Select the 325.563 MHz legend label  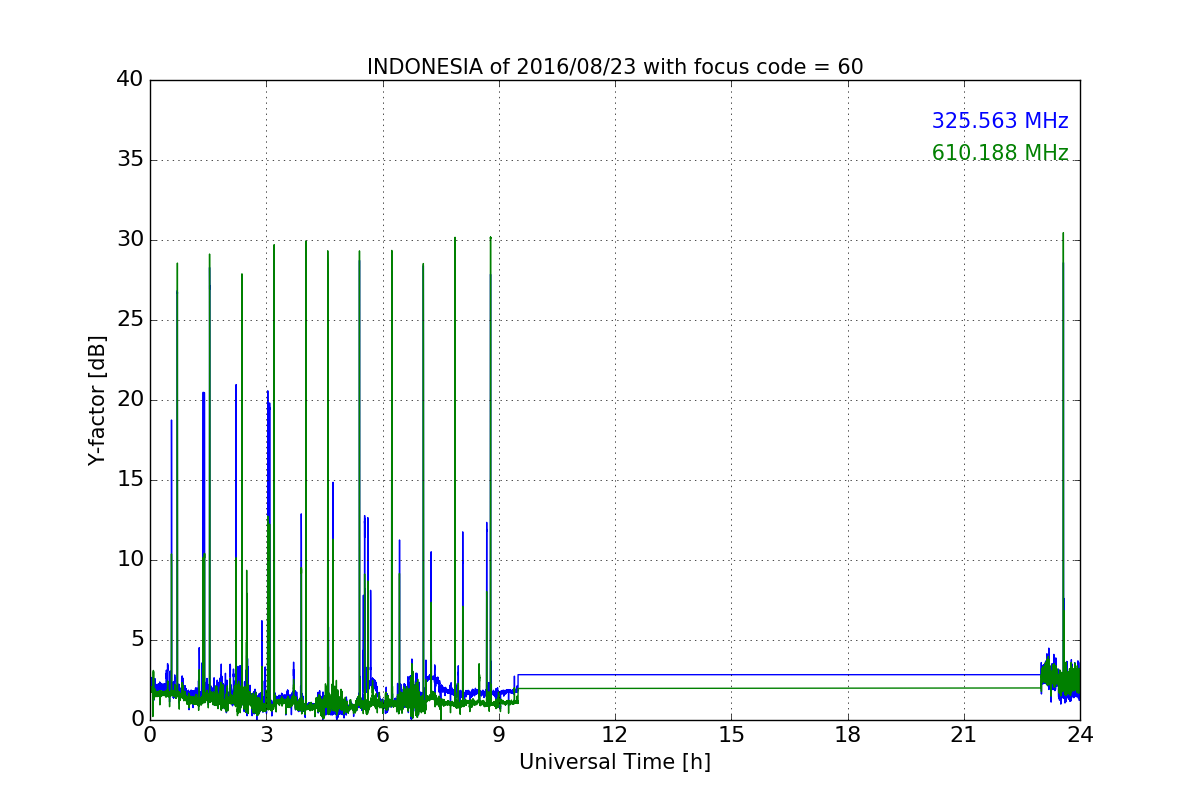(1000, 121)
